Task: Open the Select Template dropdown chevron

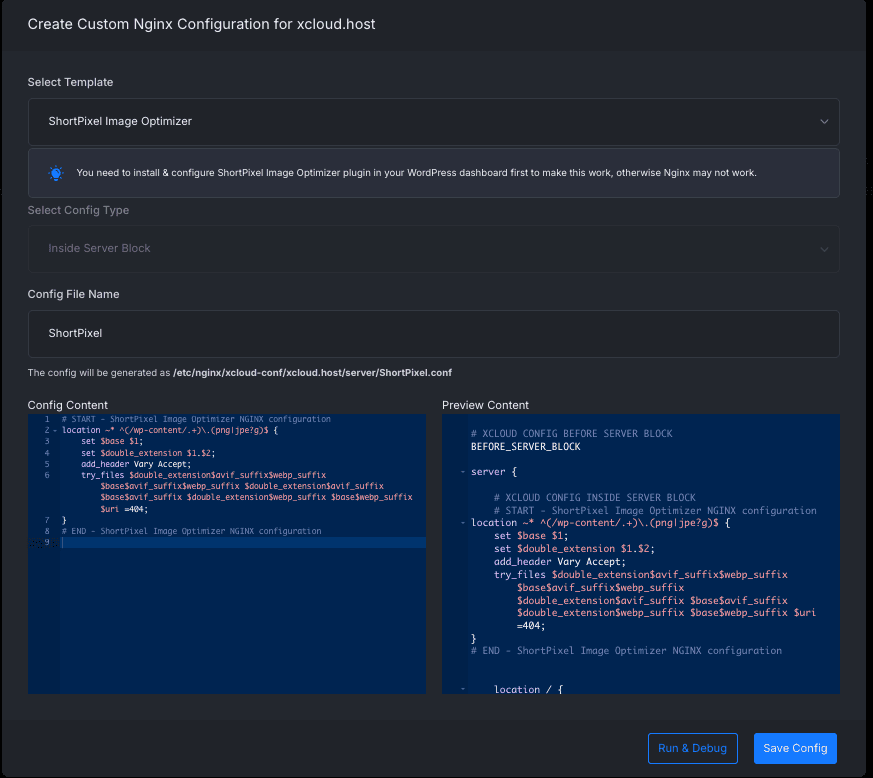Action: 824,122
